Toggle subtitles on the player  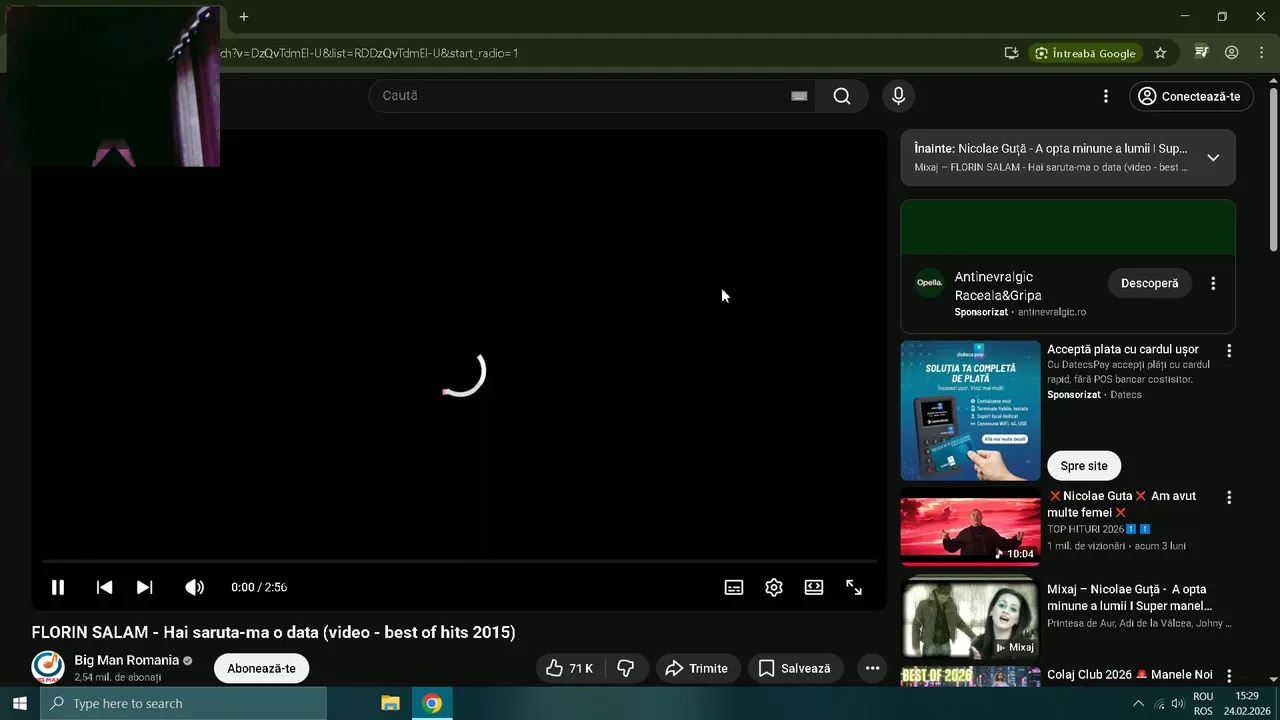point(734,587)
